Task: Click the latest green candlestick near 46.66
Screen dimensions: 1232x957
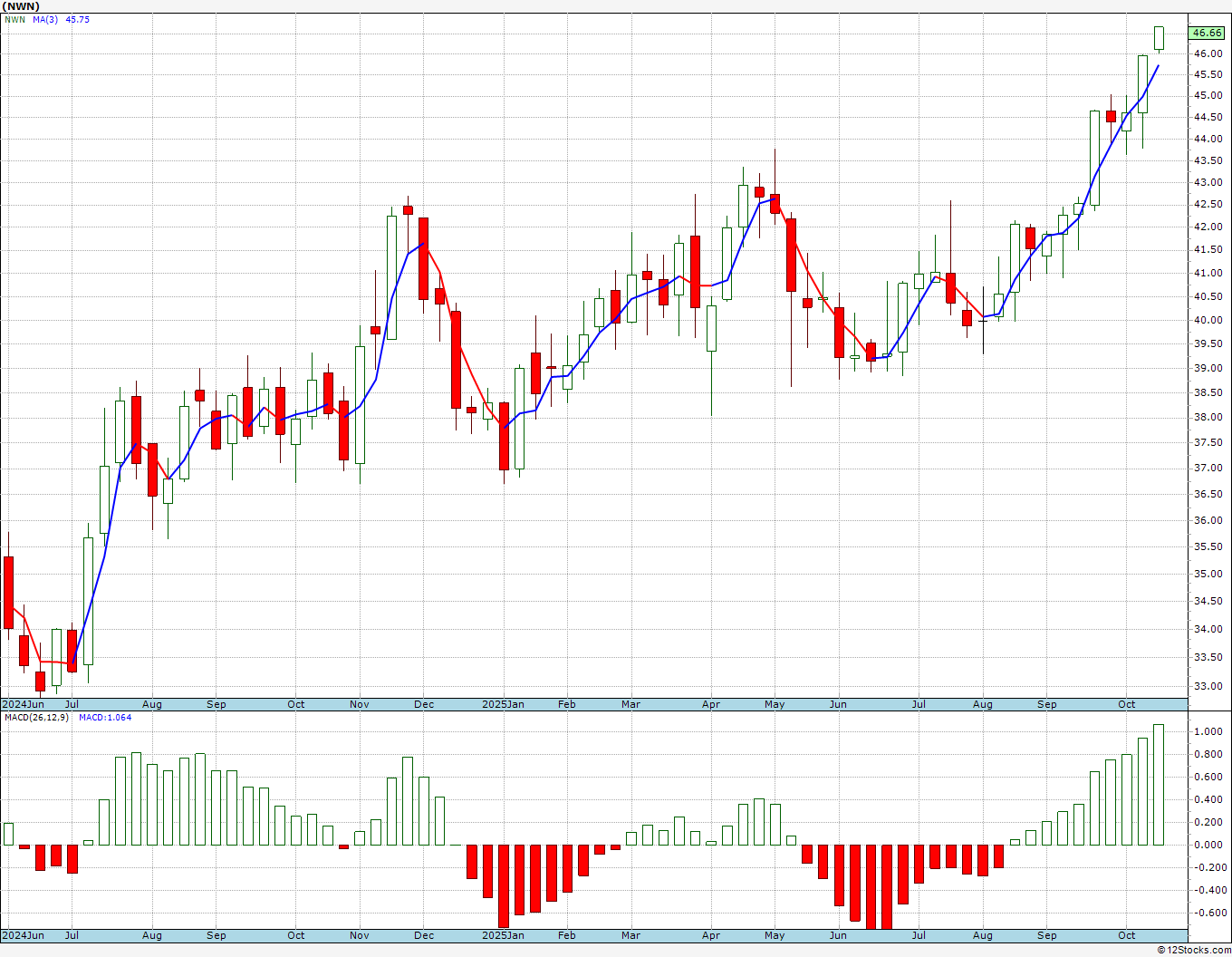Action: pyautogui.click(x=1159, y=38)
